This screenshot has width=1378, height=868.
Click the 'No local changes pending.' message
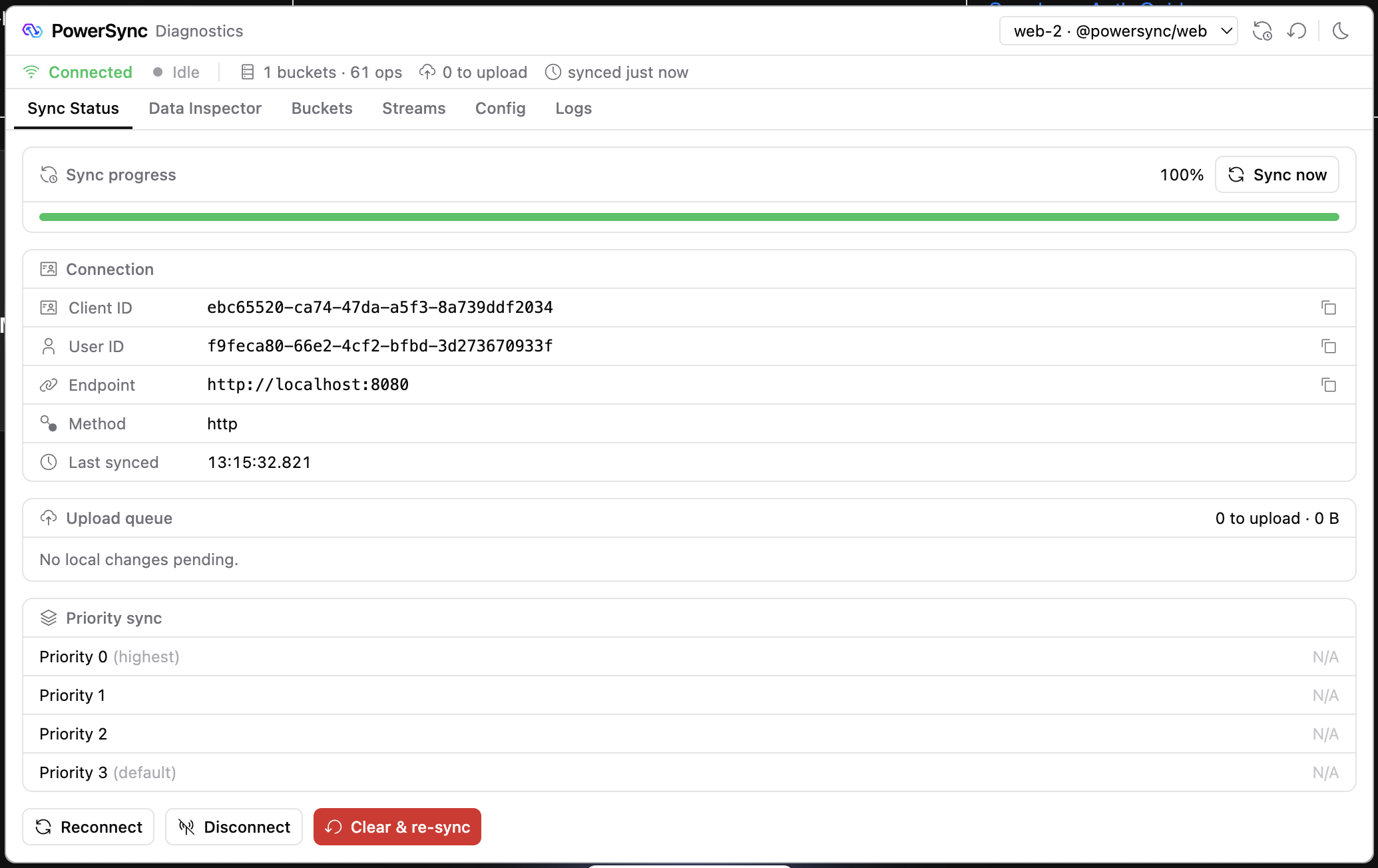(x=139, y=560)
